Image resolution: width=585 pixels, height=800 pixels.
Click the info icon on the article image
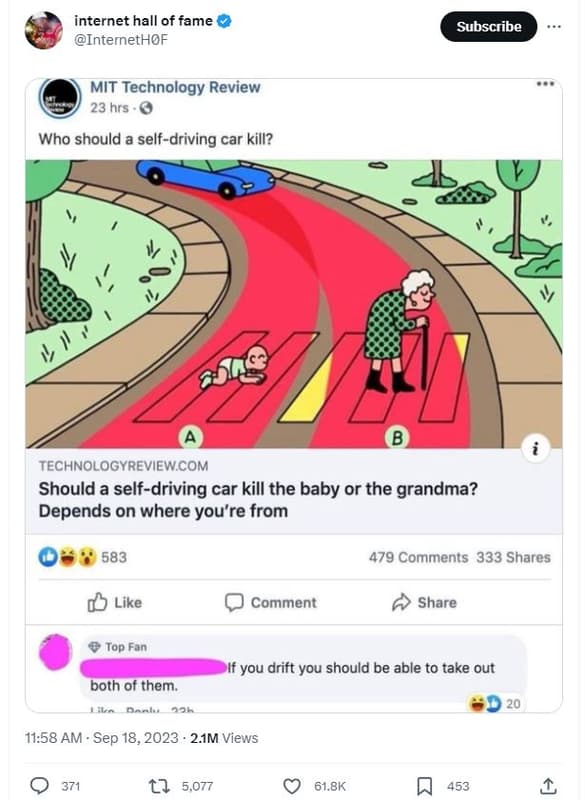[535, 449]
